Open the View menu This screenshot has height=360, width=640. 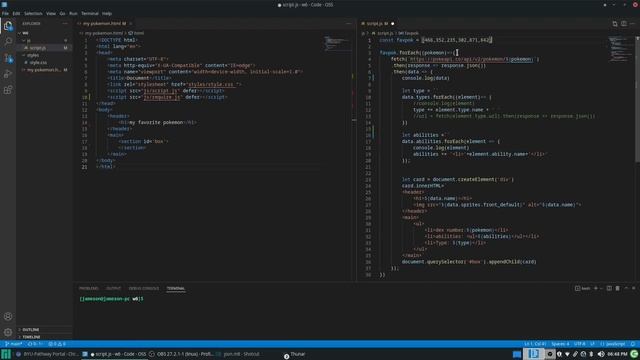[x=51, y=13]
